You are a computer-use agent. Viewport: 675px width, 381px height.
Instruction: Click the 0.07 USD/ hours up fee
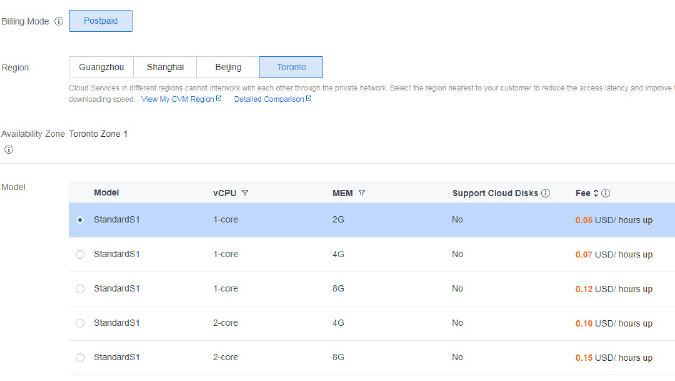[x=614, y=254]
